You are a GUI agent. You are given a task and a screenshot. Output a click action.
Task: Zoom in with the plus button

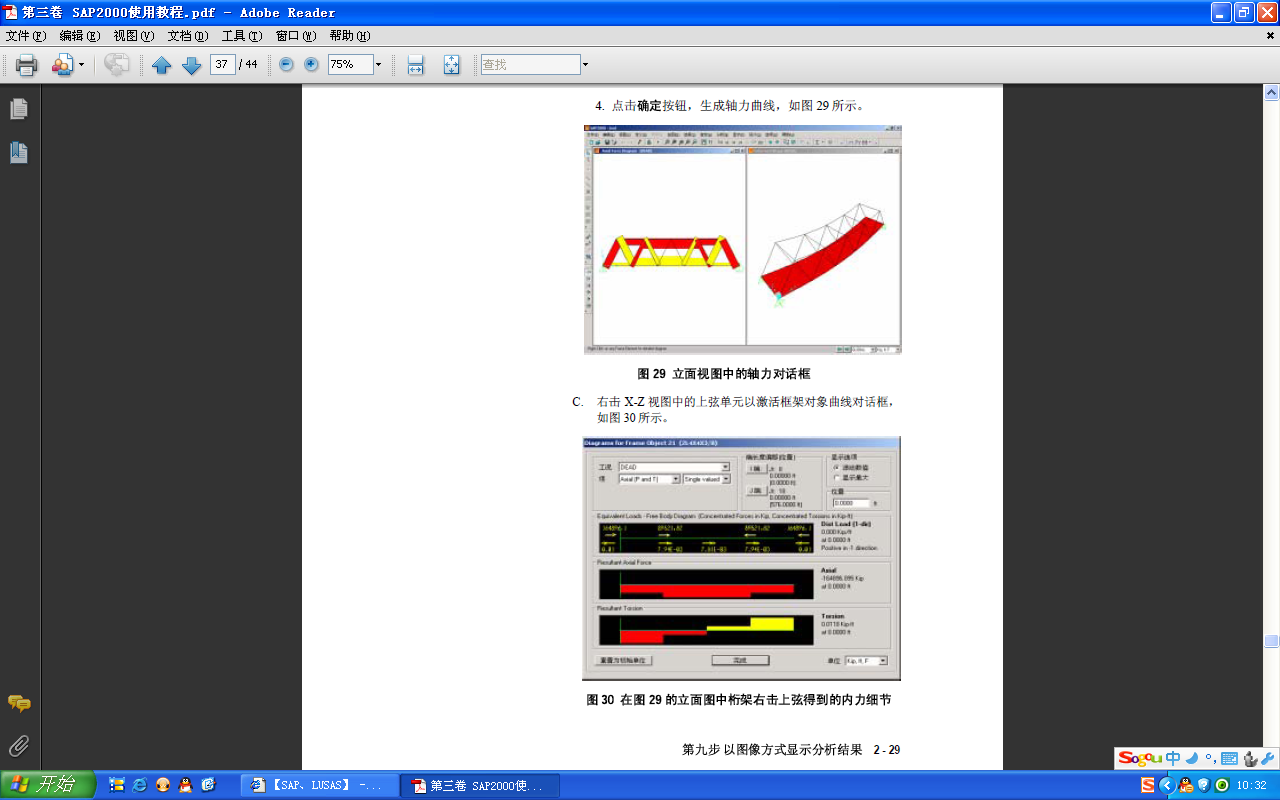click(x=311, y=64)
